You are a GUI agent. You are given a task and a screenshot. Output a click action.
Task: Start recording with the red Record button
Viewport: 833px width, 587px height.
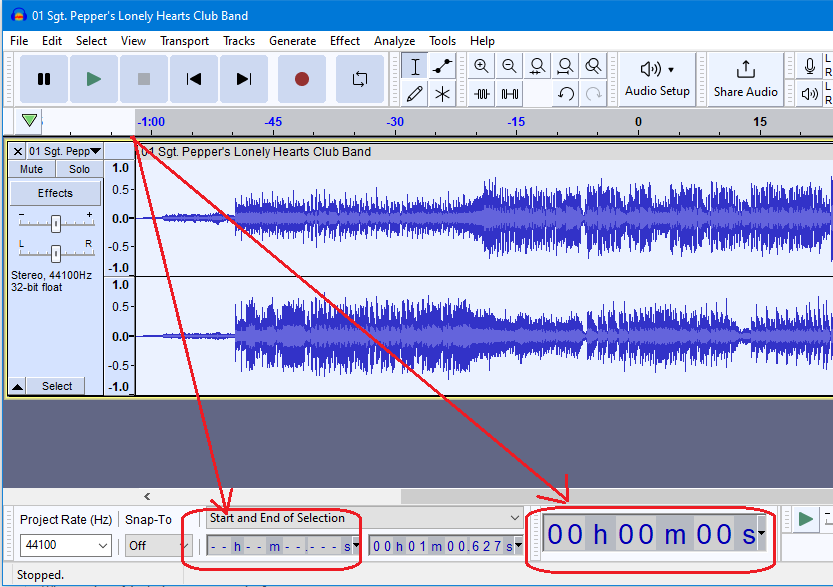click(302, 79)
